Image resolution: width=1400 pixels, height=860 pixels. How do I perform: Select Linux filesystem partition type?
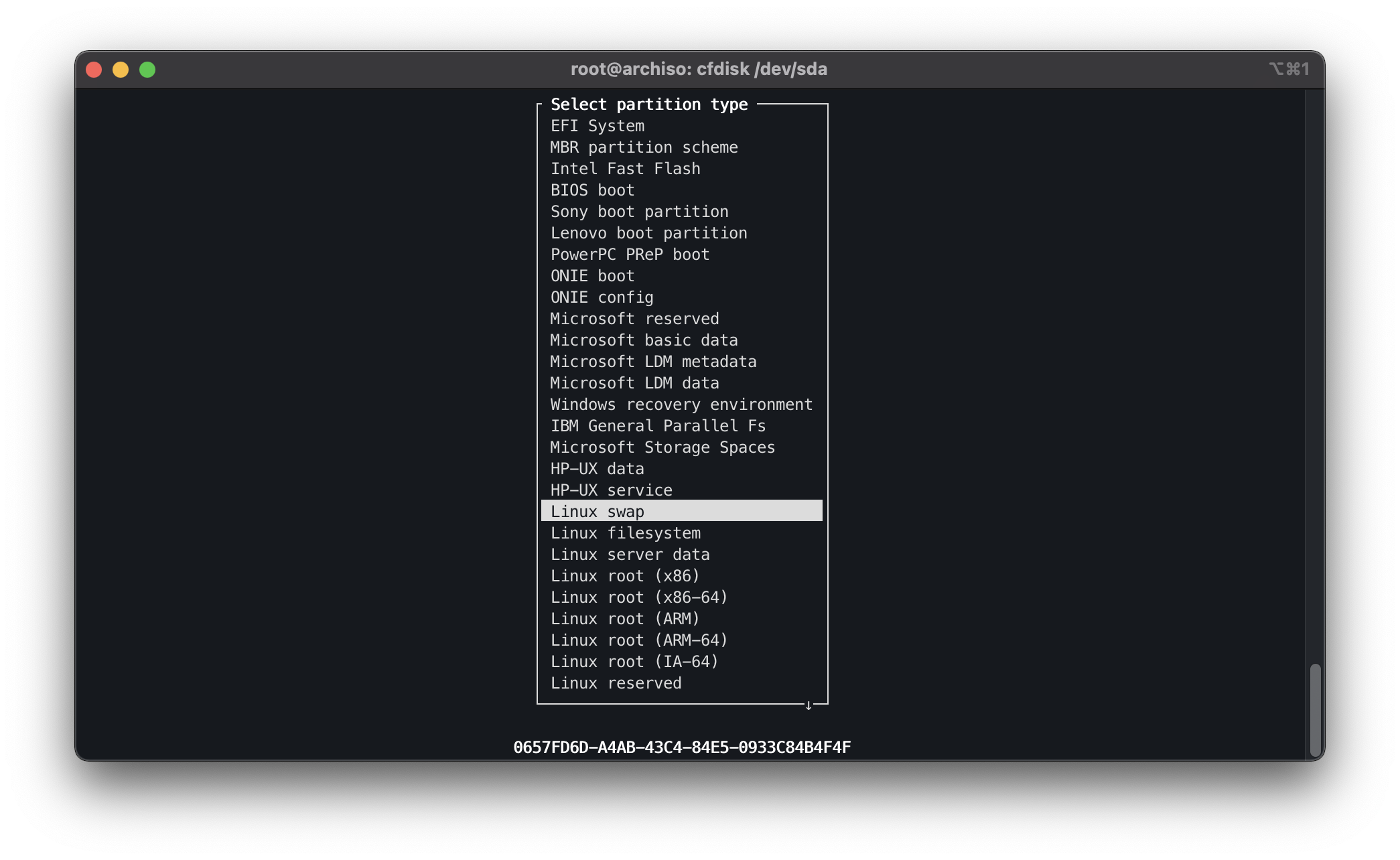tap(626, 533)
